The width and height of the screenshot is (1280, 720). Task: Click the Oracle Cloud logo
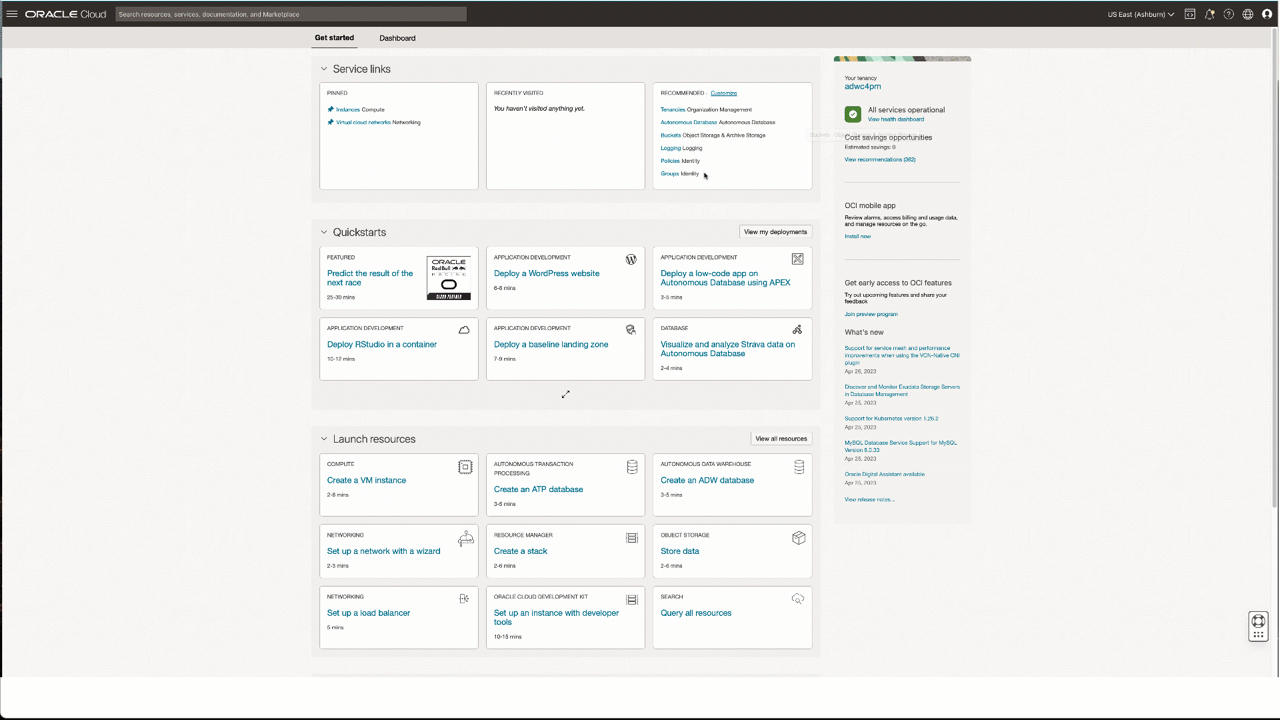point(65,14)
